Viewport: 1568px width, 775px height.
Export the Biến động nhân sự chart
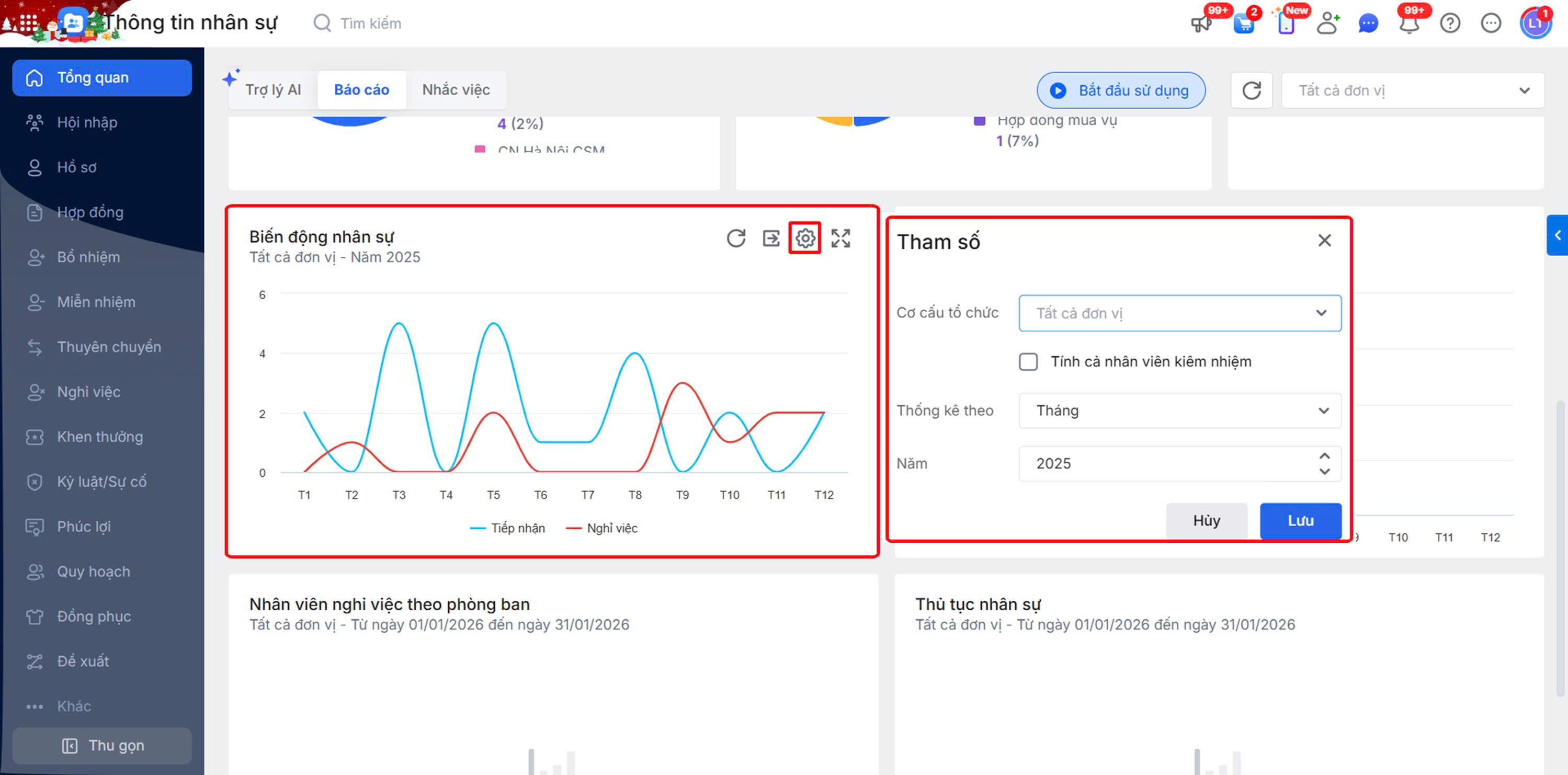pyautogui.click(x=770, y=238)
